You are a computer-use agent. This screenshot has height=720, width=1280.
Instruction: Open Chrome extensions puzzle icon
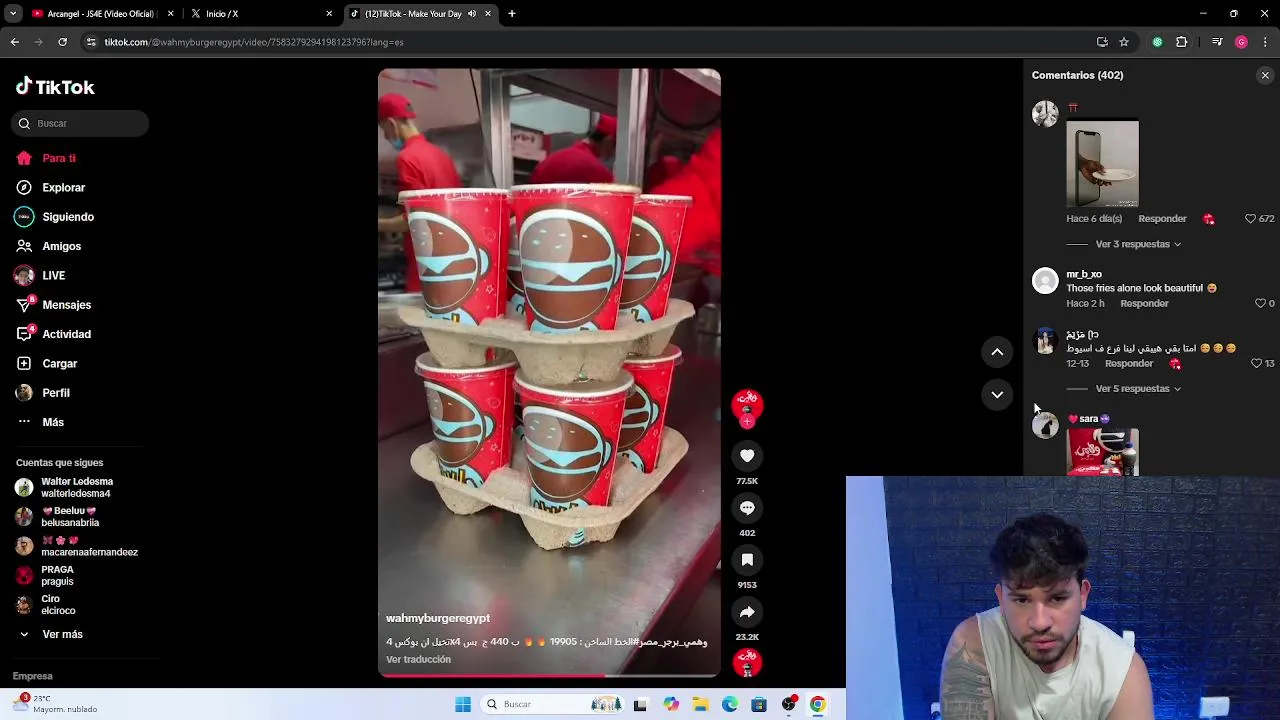(1181, 42)
